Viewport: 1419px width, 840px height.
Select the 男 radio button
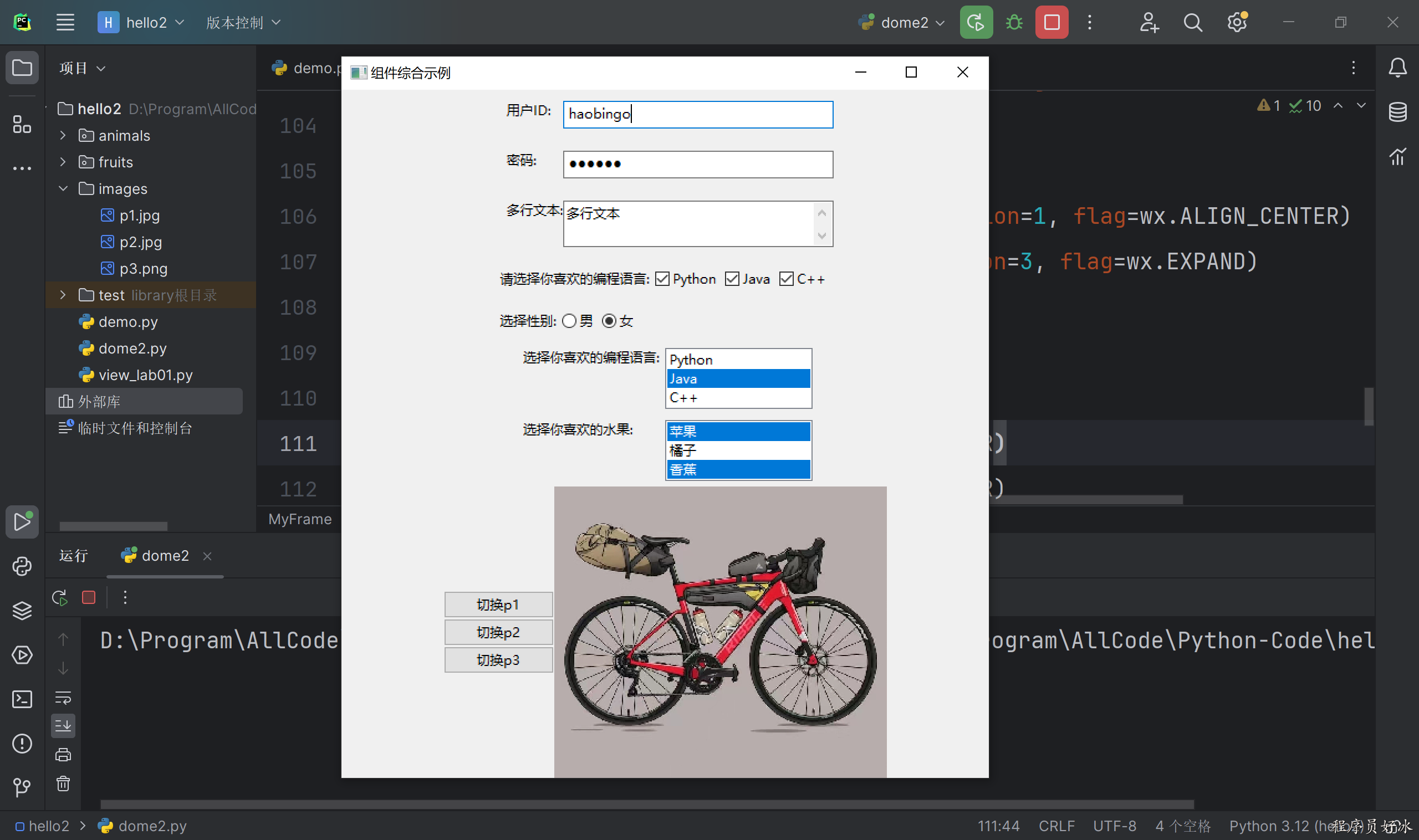click(569, 321)
